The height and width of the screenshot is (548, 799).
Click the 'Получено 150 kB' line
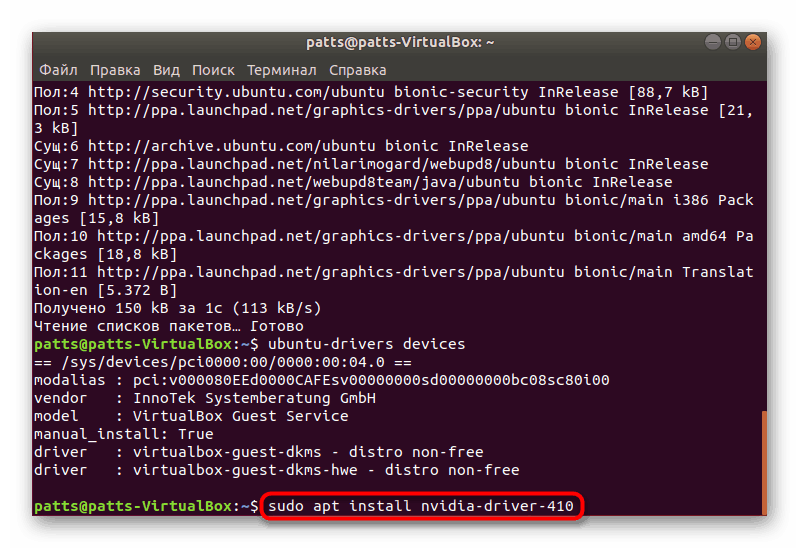tap(178, 308)
